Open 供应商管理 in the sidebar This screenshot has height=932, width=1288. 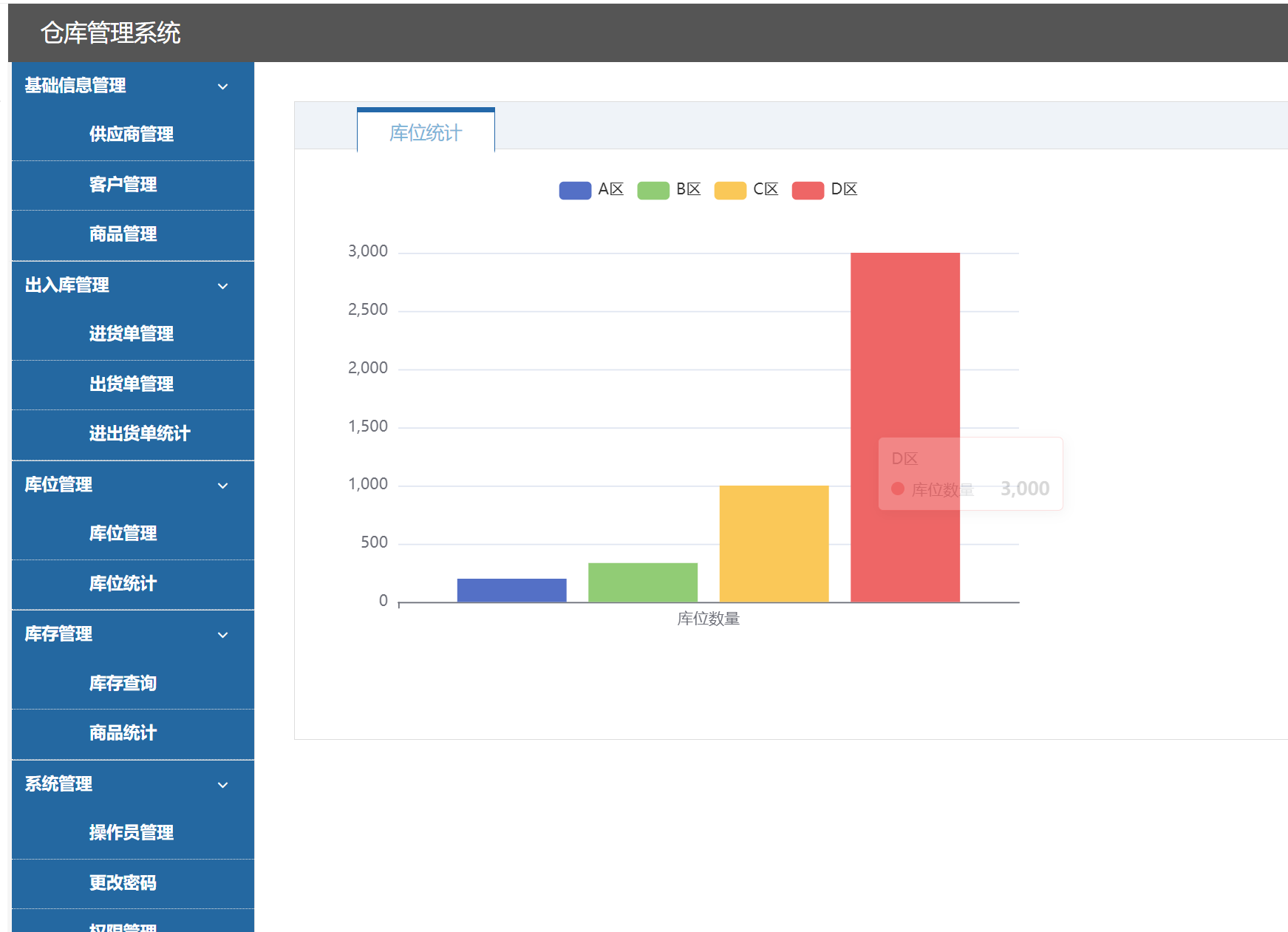click(132, 135)
